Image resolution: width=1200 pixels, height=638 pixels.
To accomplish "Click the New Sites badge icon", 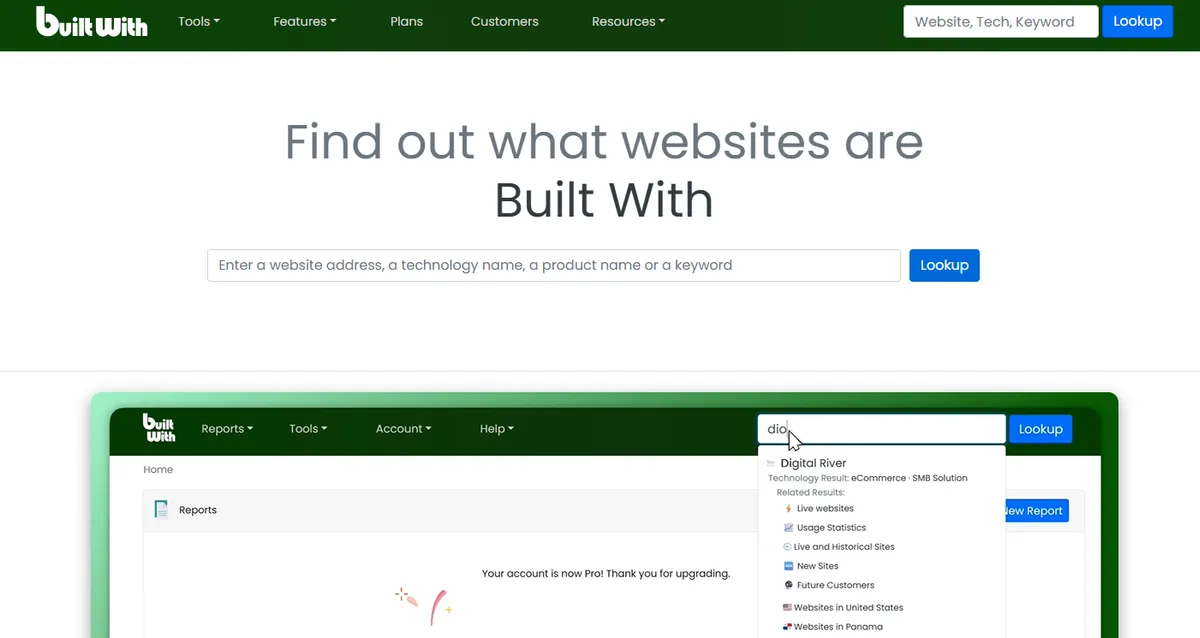I will click(x=788, y=566).
